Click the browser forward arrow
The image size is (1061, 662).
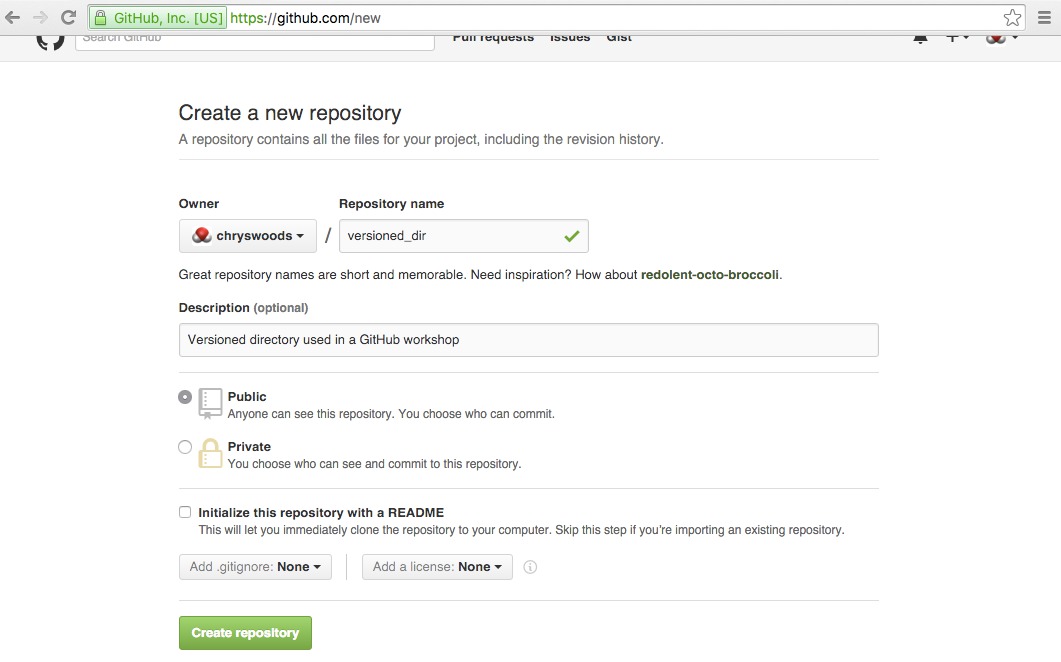[40, 18]
